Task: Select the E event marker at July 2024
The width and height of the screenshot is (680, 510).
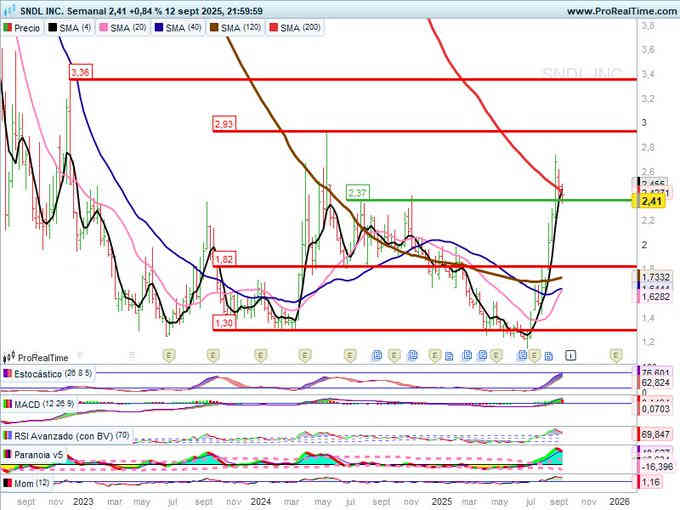Action: click(x=350, y=356)
